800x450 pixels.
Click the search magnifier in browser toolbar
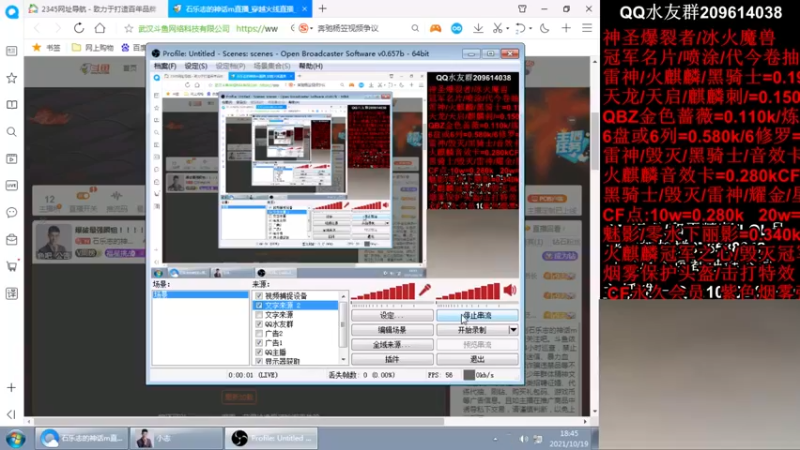[415, 29]
